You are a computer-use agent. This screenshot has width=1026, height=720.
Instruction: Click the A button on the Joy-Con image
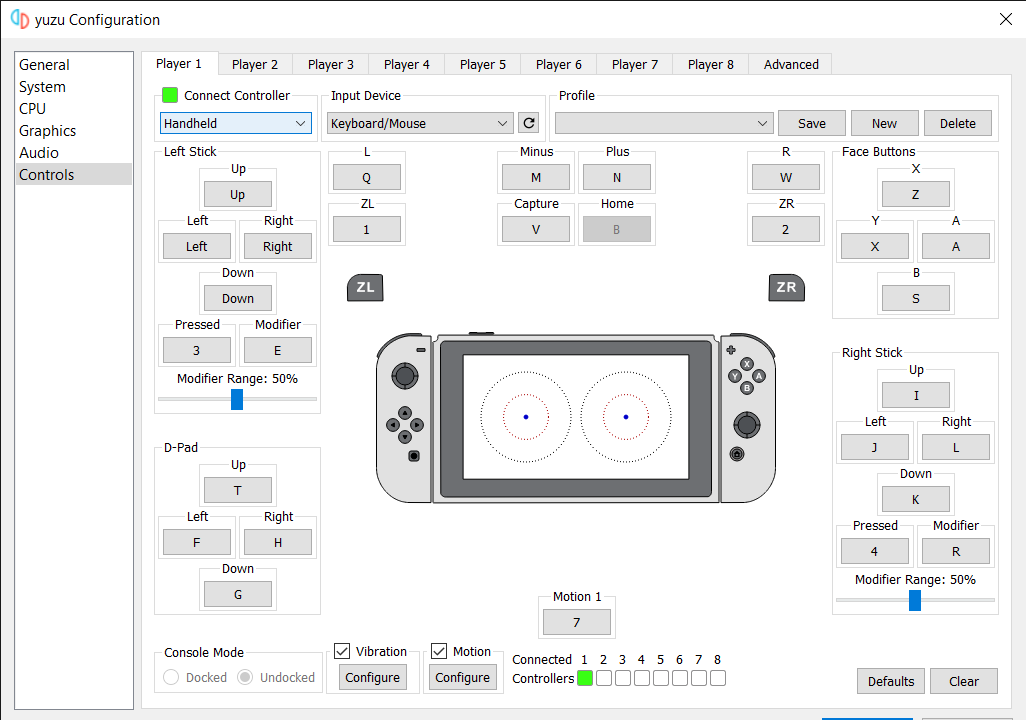point(759,376)
